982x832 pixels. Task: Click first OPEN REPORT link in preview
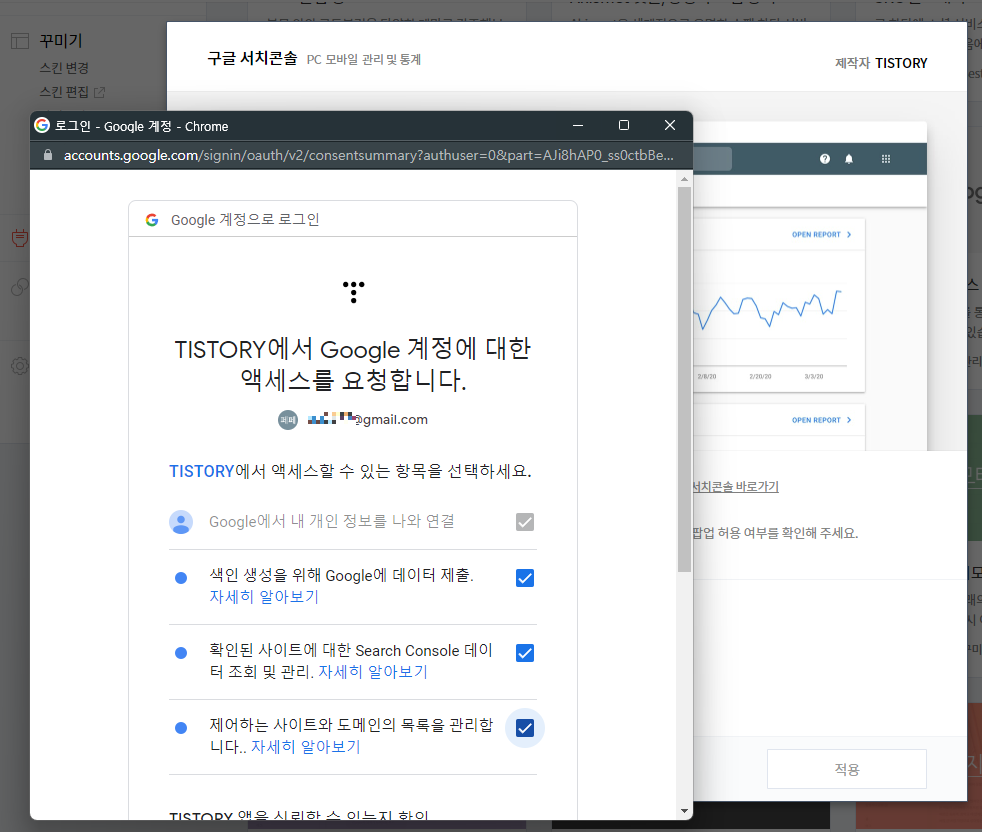tap(821, 234)
